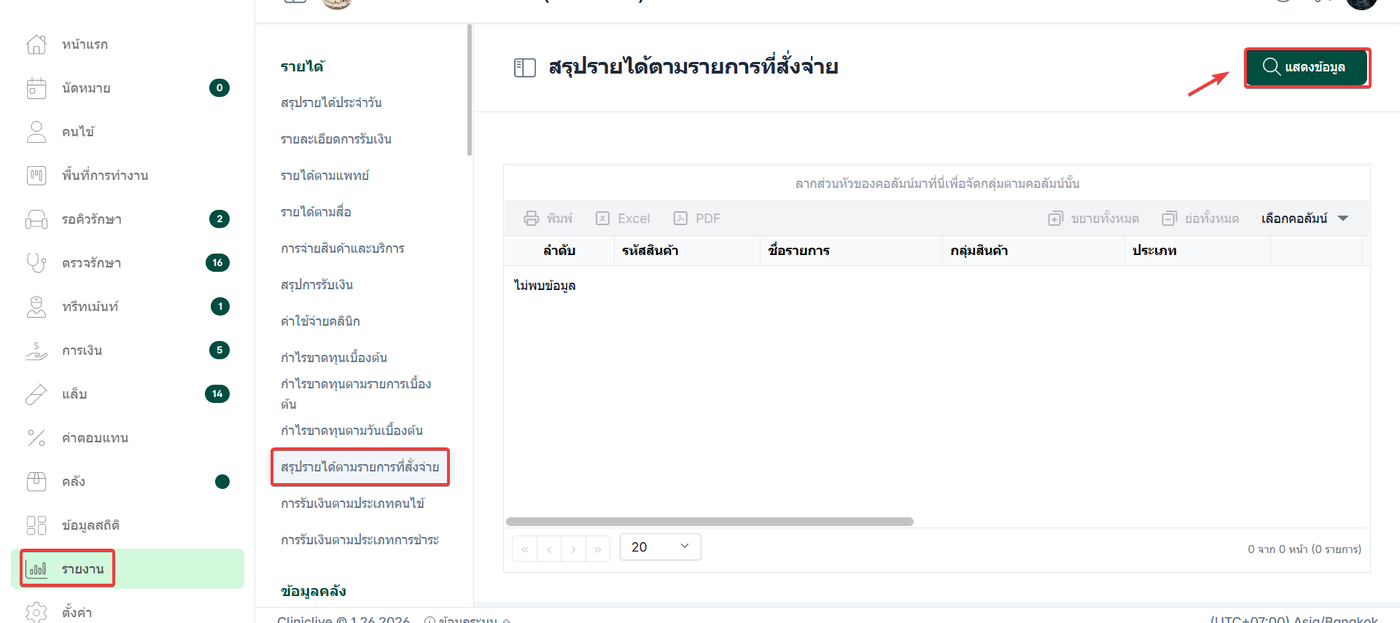
Task: Click the person icon beside คนไข้
Action: 36,131
